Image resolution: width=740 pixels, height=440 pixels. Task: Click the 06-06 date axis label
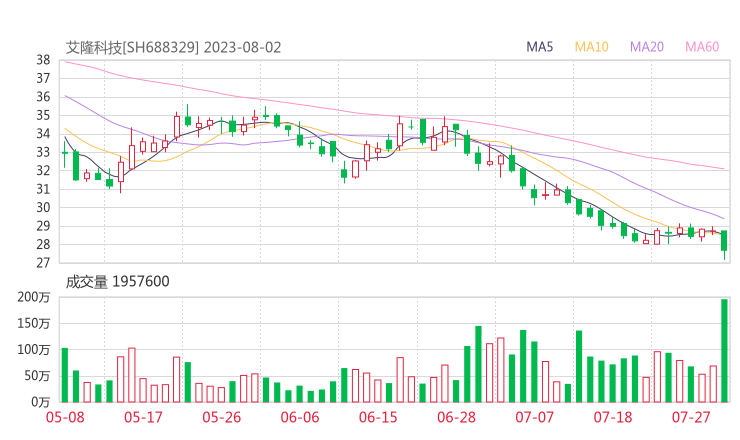tap(300, 417)
